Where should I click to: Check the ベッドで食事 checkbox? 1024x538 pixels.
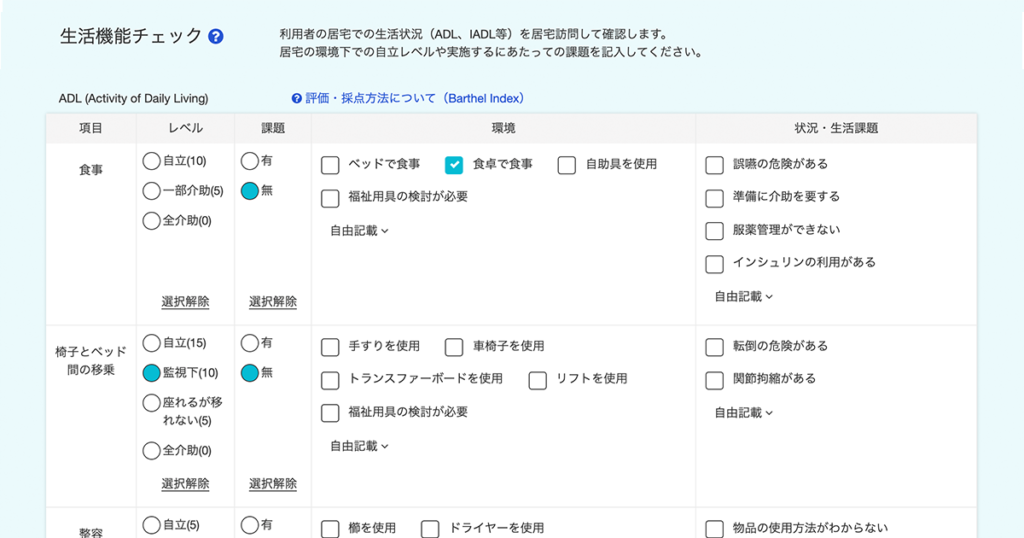330,165
